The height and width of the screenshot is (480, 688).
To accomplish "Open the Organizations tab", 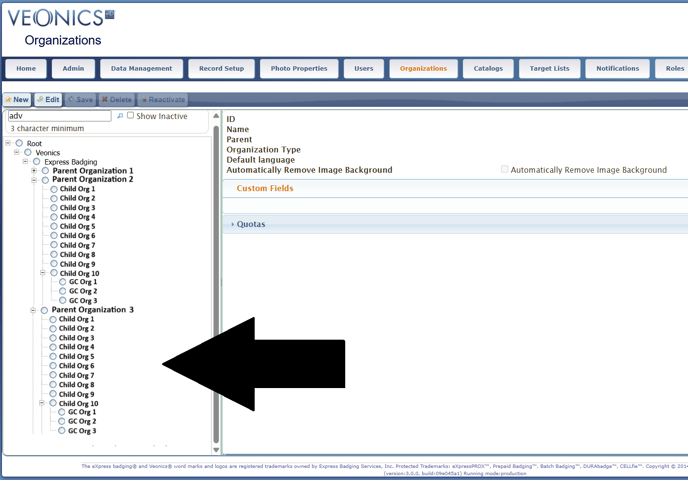I will pyautogui.click(x=423, y=68).
